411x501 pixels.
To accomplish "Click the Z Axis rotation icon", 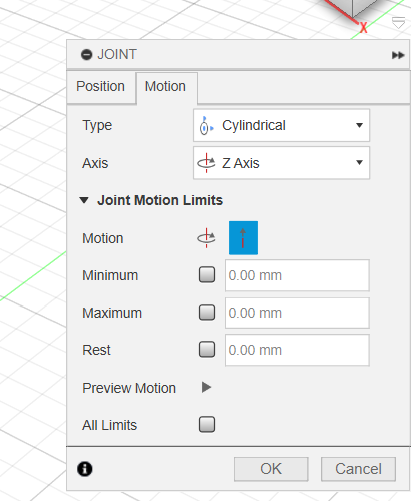I will point(206,163).
